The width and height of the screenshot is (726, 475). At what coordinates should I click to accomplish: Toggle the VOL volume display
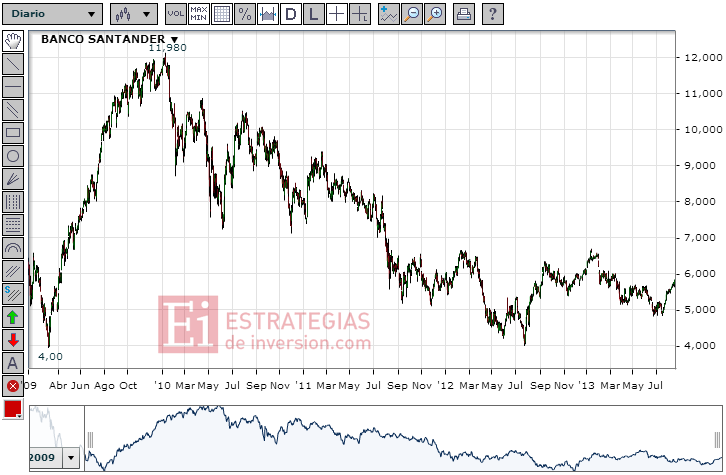pos(175,14)
